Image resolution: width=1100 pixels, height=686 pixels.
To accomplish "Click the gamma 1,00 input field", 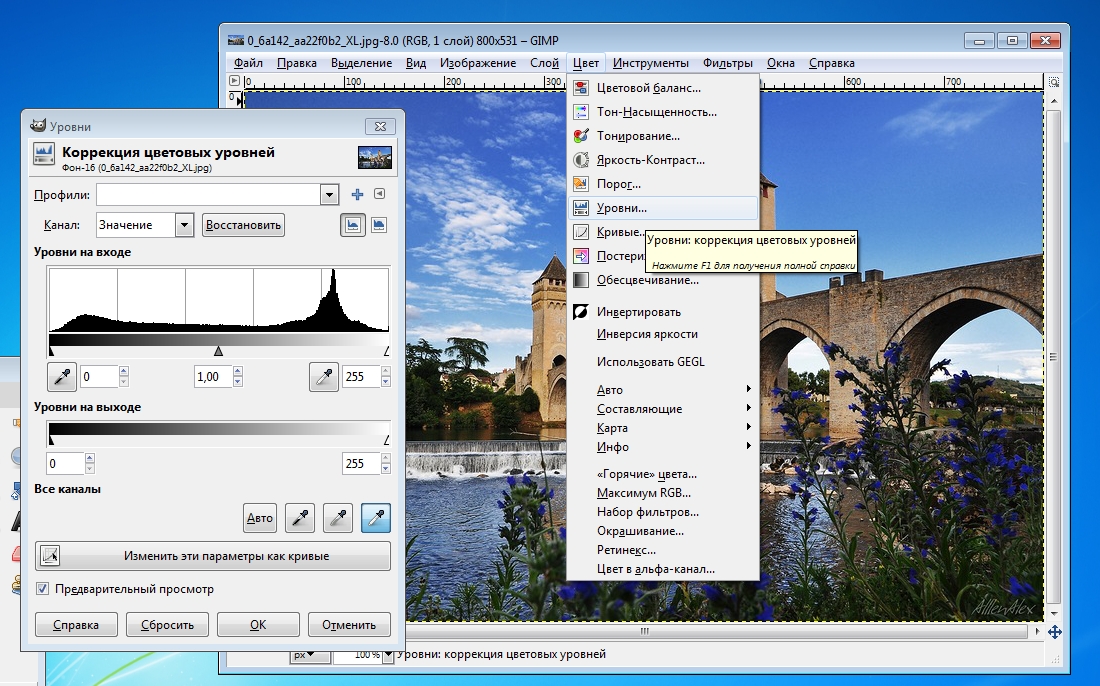I will (x=210, y=377).
